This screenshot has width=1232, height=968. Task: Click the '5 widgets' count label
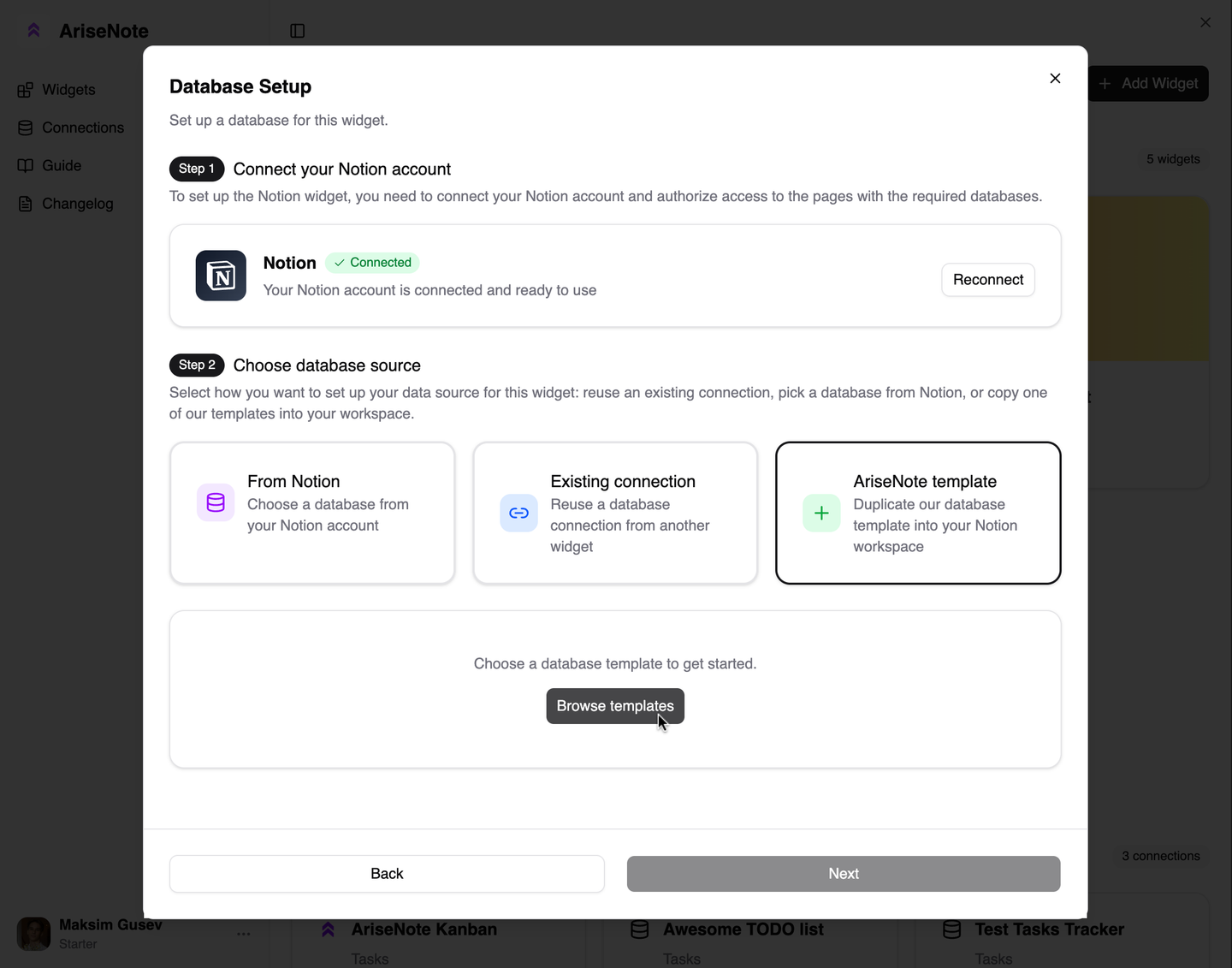pyautogui.click(x=1173, y=159)
